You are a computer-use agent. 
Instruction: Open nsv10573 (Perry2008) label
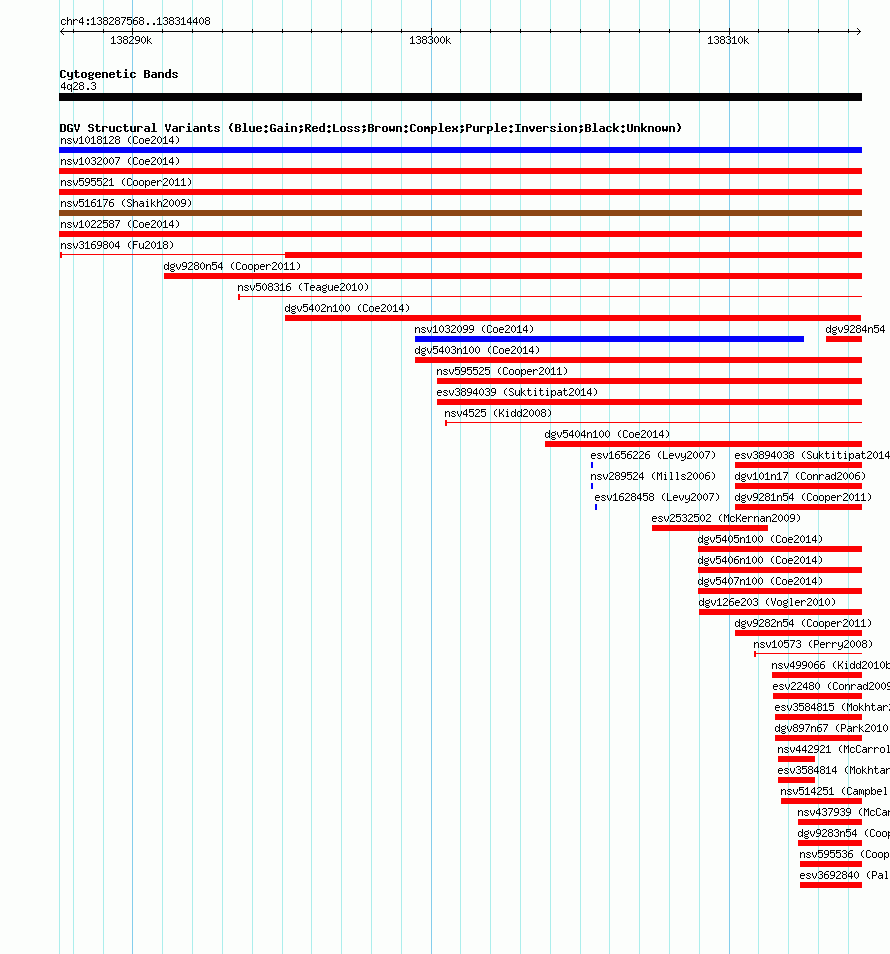[813, 644]
